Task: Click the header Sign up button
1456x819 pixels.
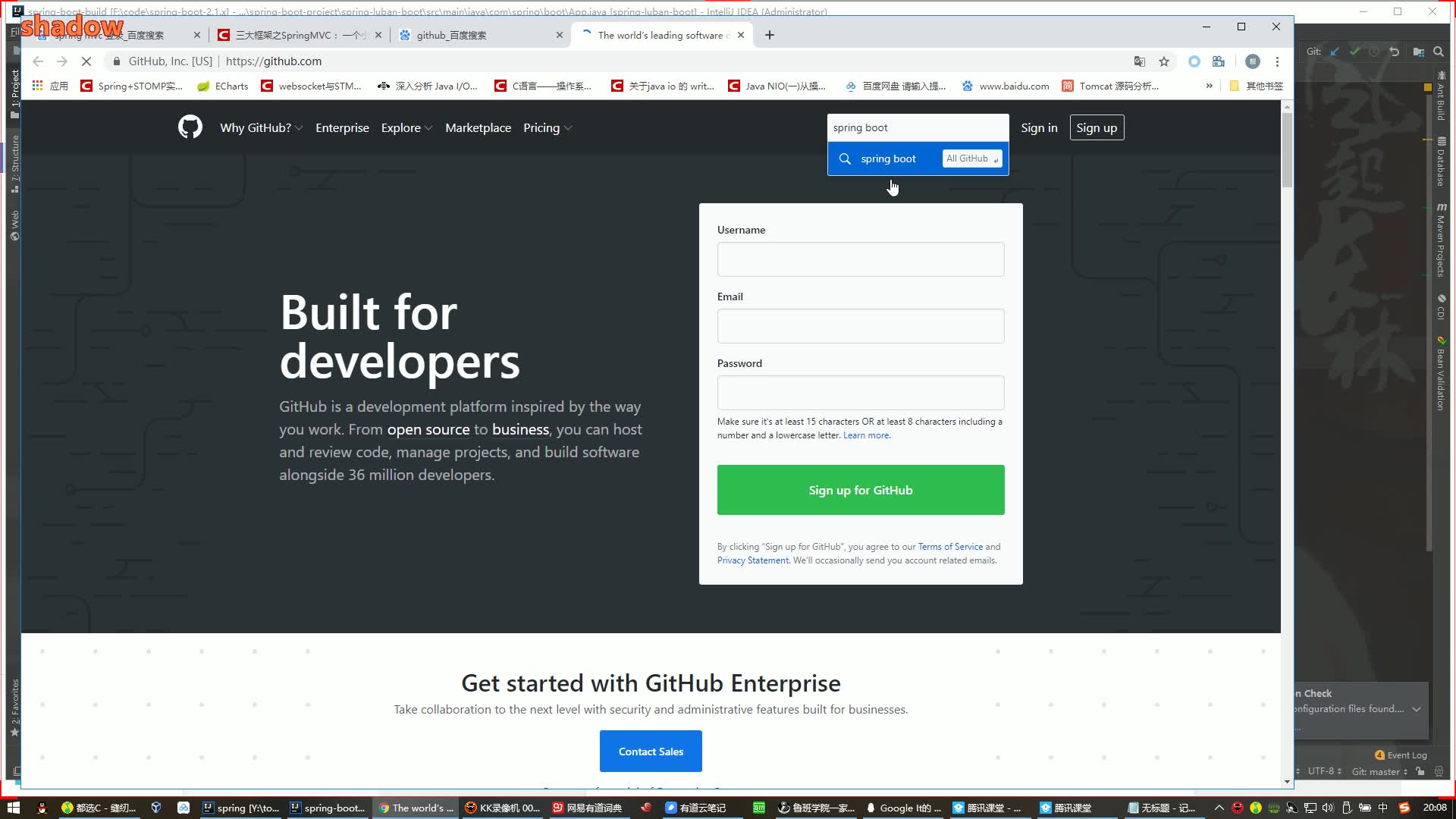Action: click(1097, 127)
